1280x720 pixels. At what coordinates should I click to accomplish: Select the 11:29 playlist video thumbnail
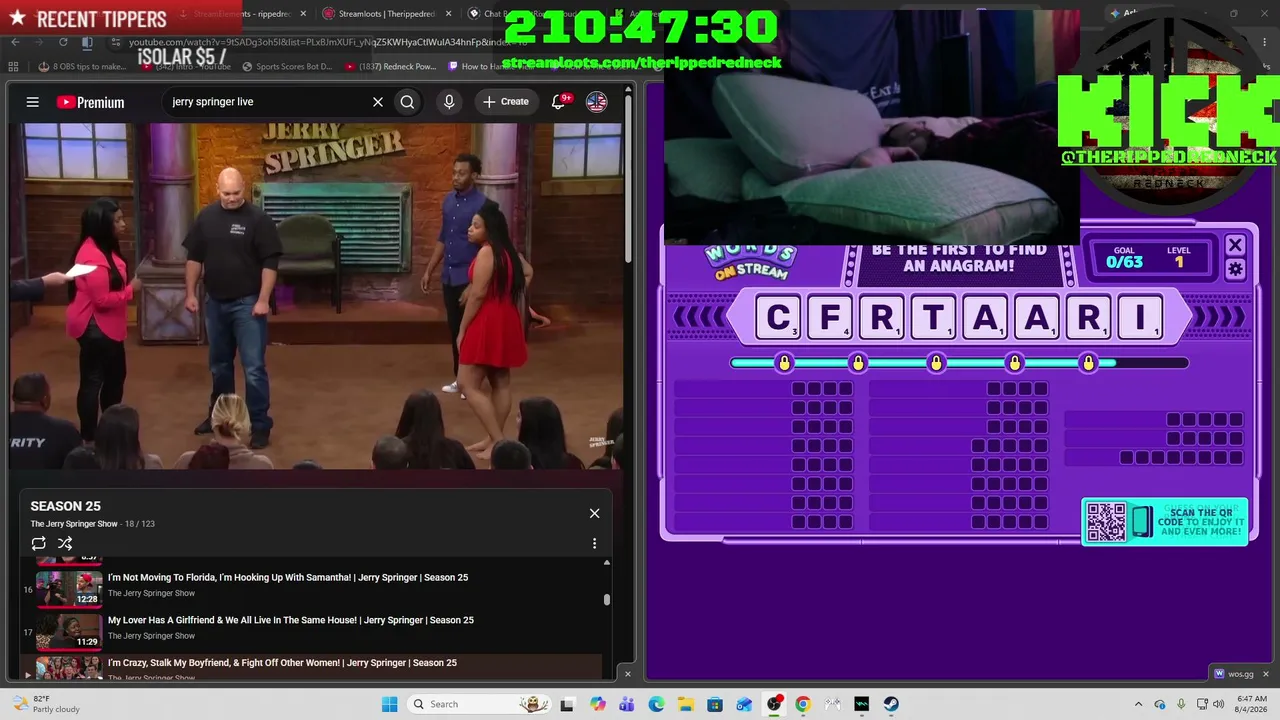click(x=69, y=631)
